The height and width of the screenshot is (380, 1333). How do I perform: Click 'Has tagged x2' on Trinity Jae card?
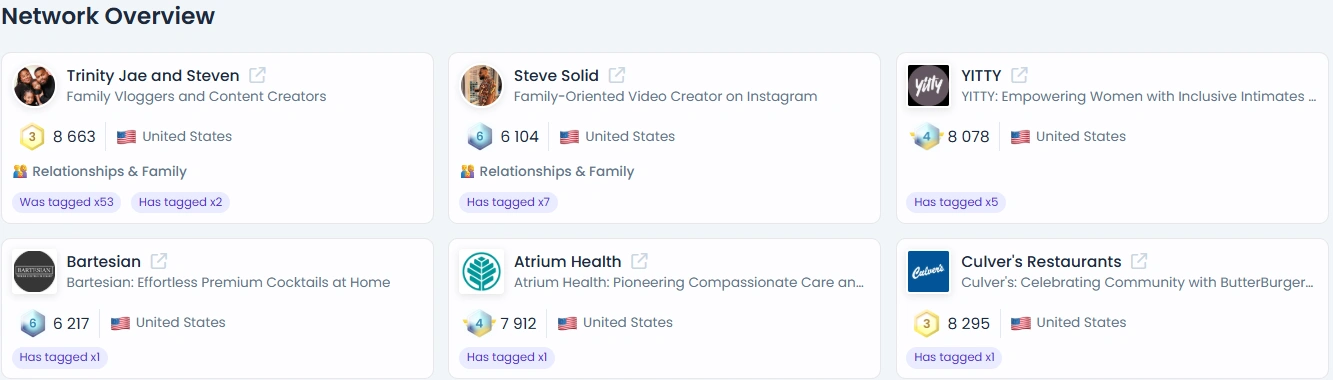tap(181, 202)
